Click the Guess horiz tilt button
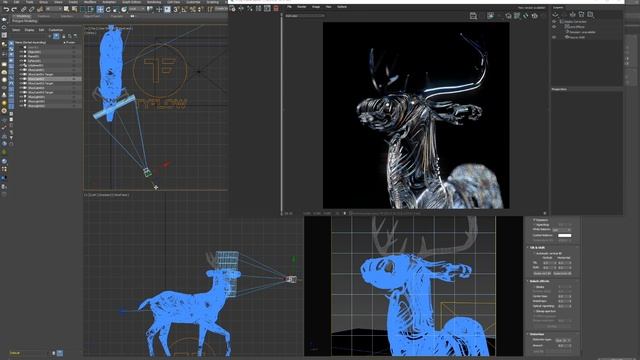Viewport: 640px width, 360px height. coord(562,273)
